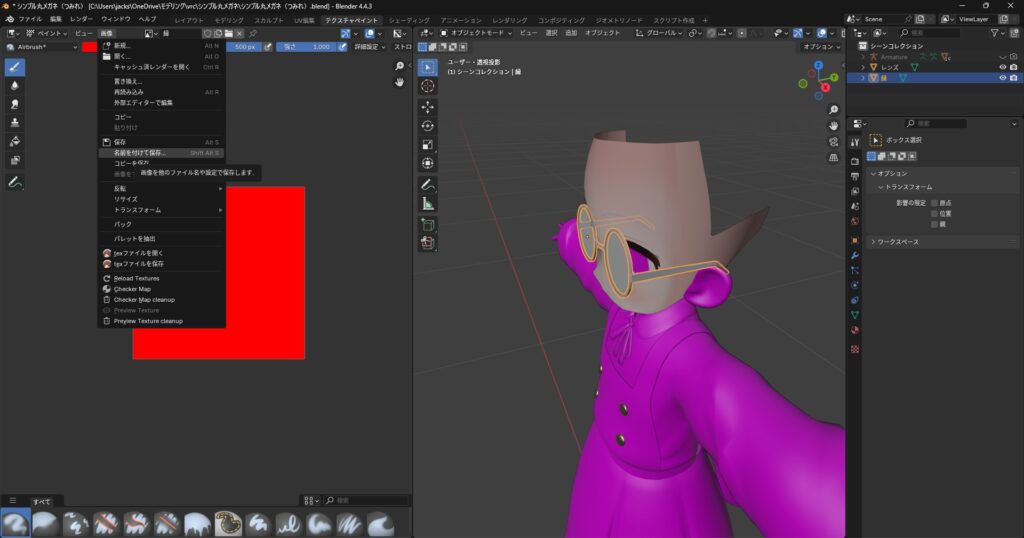Select the Soften tool in the image editor
The image size is (1024, 538).
(x=14, y=86)
